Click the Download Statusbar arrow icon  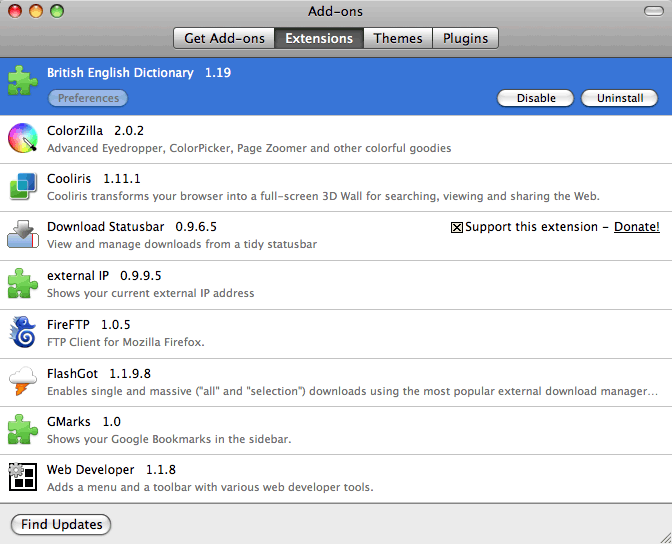(23, 234)
